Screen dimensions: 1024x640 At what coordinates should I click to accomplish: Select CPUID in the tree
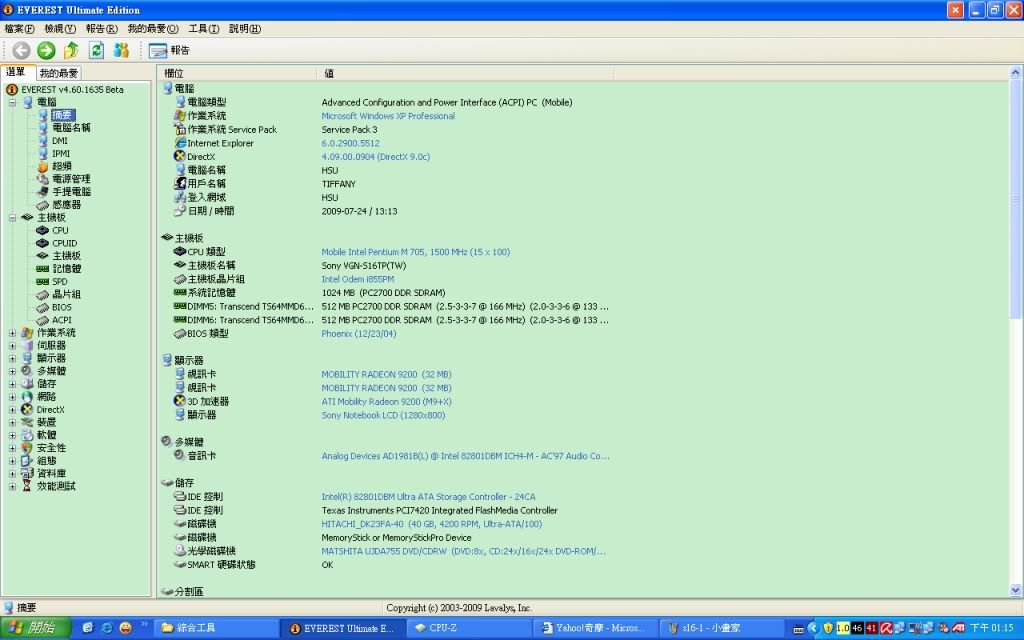(x=64, y=243)
